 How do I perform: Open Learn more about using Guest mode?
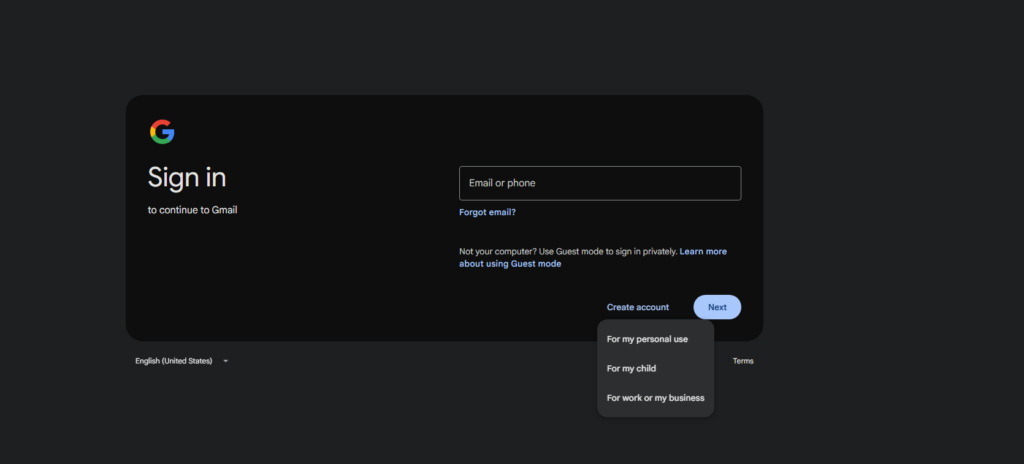click(593, 257)
